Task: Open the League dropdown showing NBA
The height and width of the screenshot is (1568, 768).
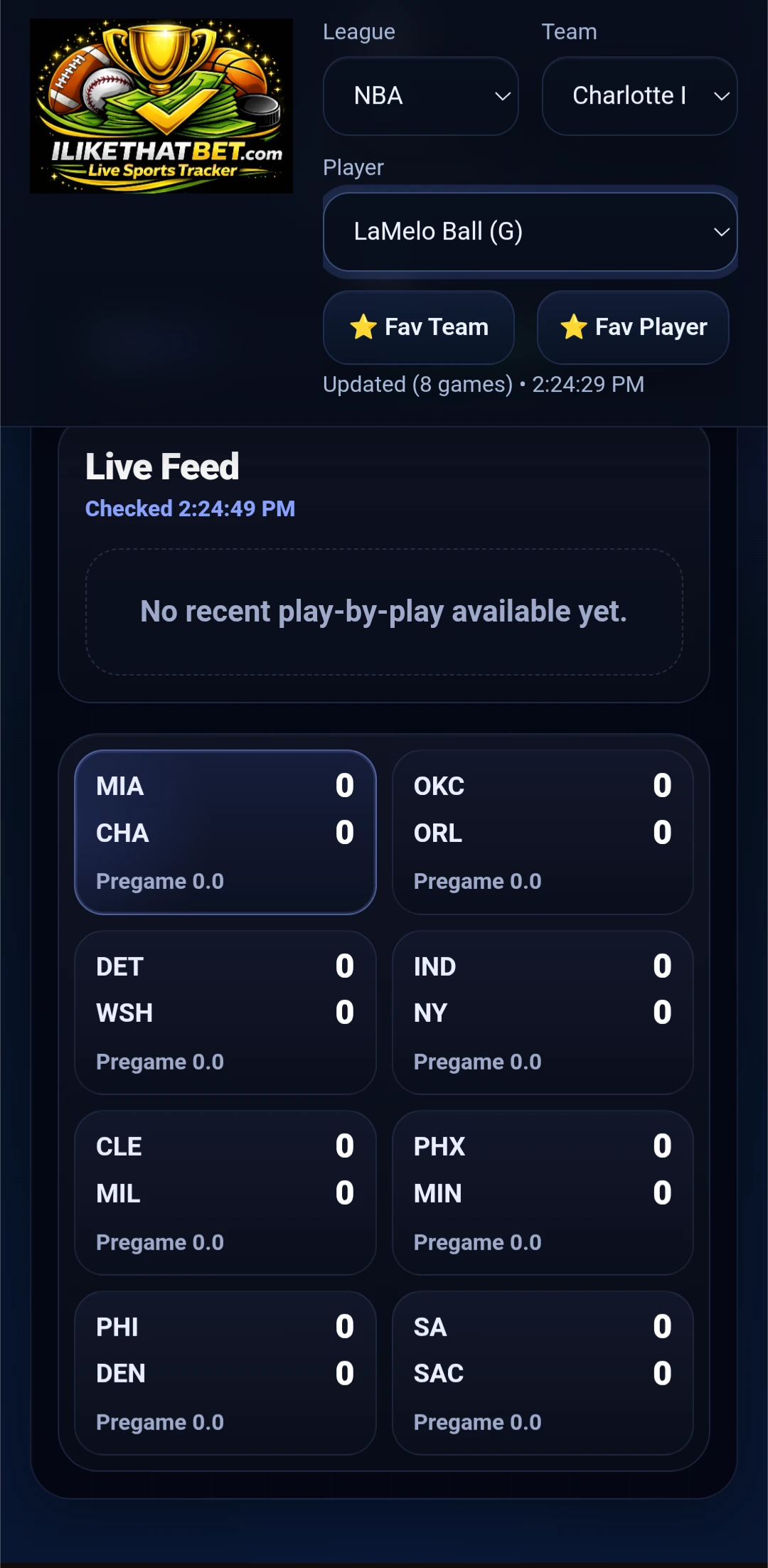Action: [420, 96]
